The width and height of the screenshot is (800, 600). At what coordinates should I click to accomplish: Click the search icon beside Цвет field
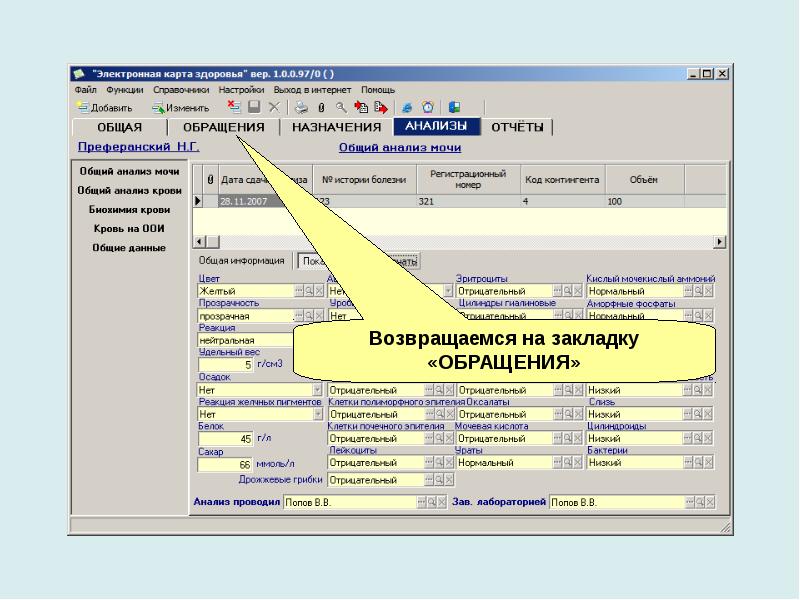309,291
